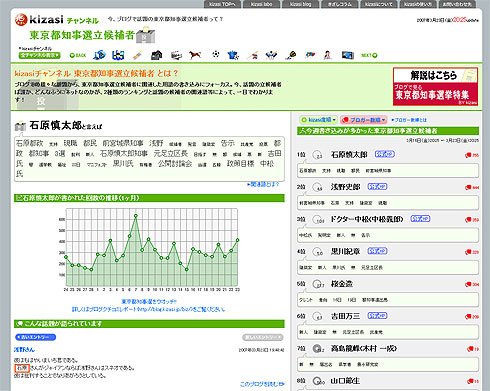This screenshot has height=391, width=490.
Task: Open the kizasi TOP tab
Action: (222, 4)
